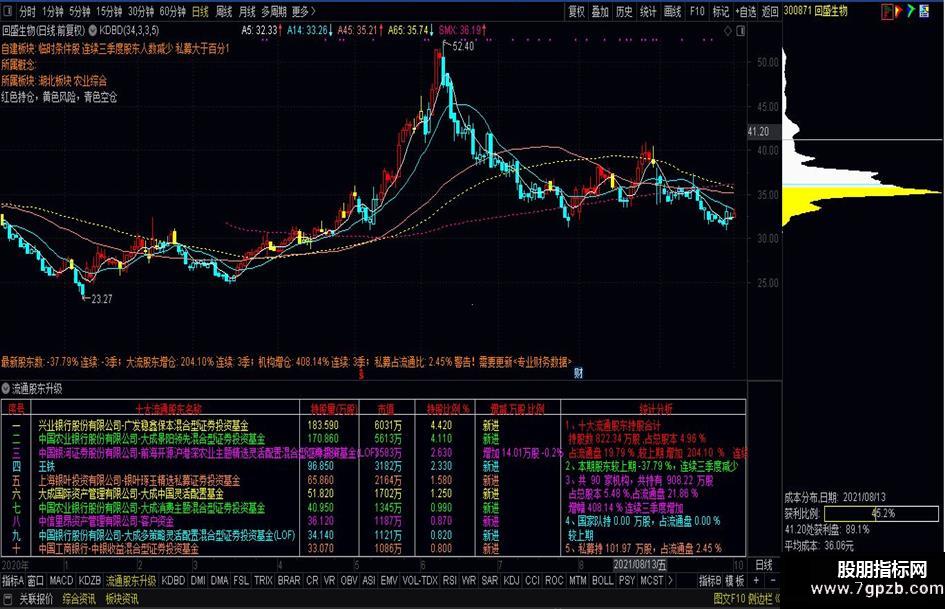945x609 pixels.
Task: Select the 60分钟 period
Action: pos(172,11)
